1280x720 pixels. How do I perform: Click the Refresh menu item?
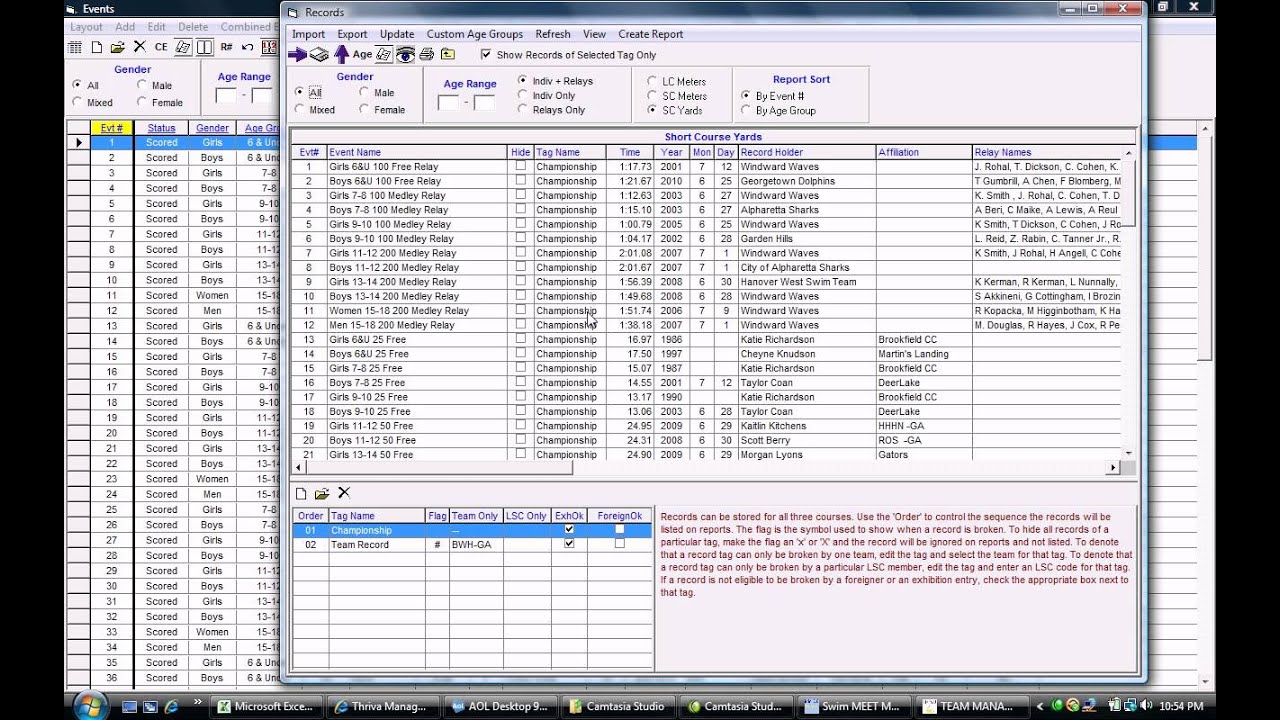click(x=553, y=34)
